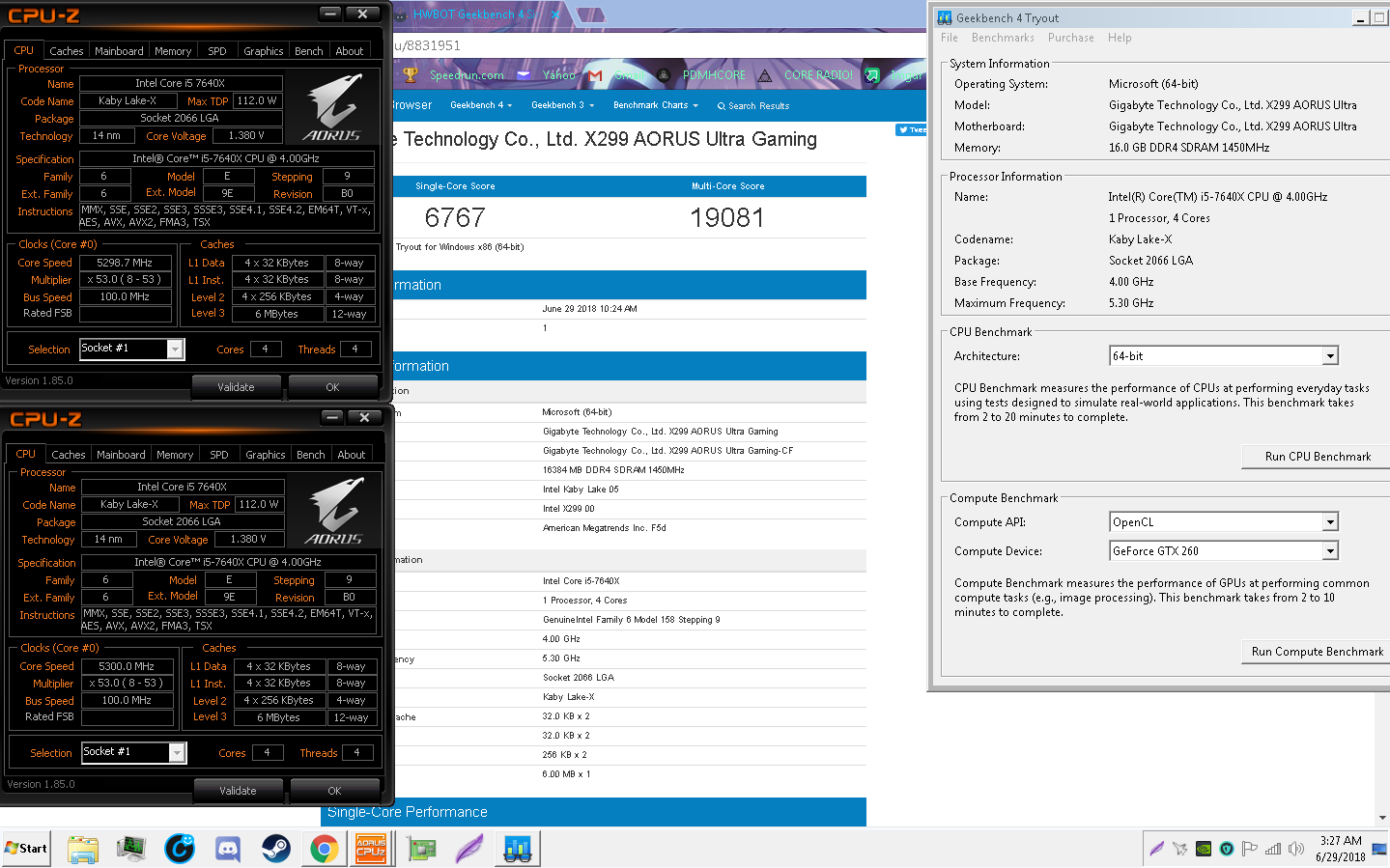Open Steam from the taskbar
The image size is (1390, 868).
(276, 849)
